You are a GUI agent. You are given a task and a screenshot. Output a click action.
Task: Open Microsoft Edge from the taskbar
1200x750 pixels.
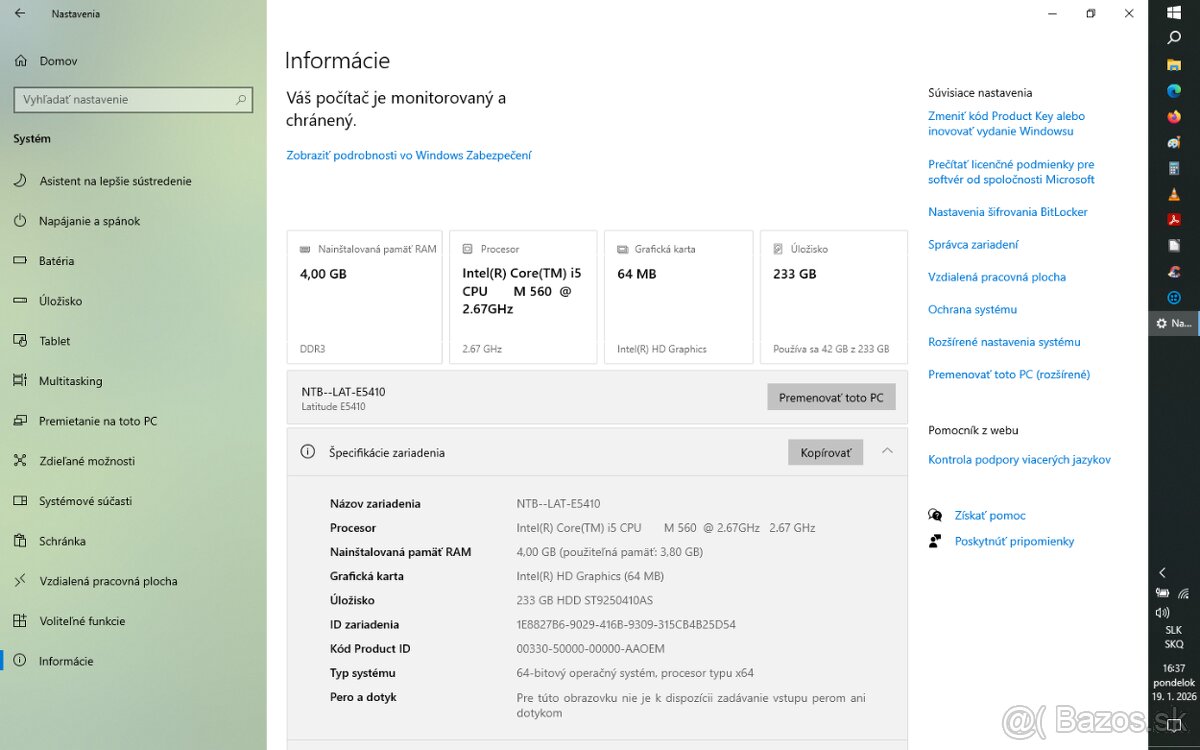click(x=1174, y=91)
